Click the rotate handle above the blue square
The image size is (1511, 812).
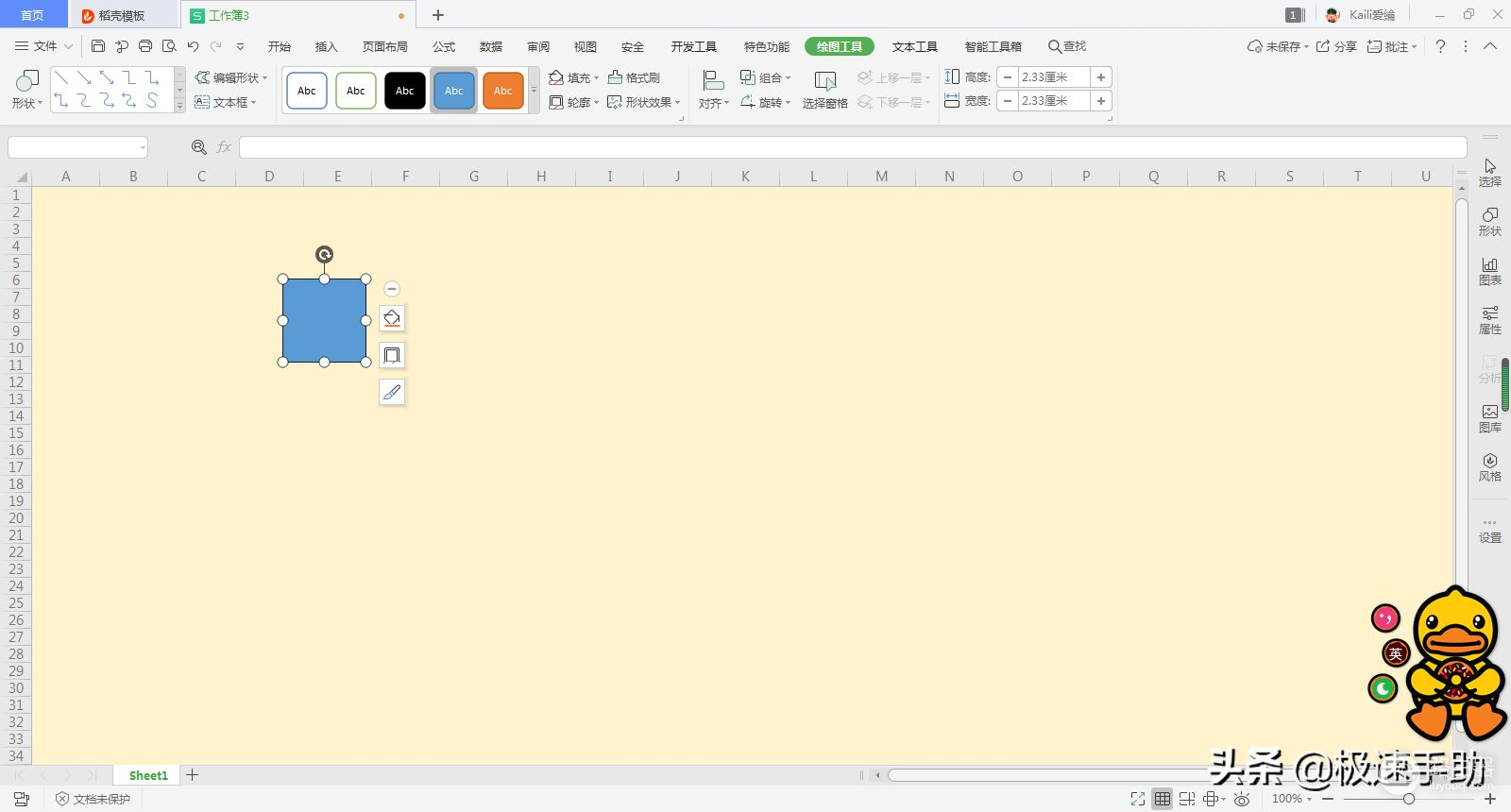click(x=324, y=255)
